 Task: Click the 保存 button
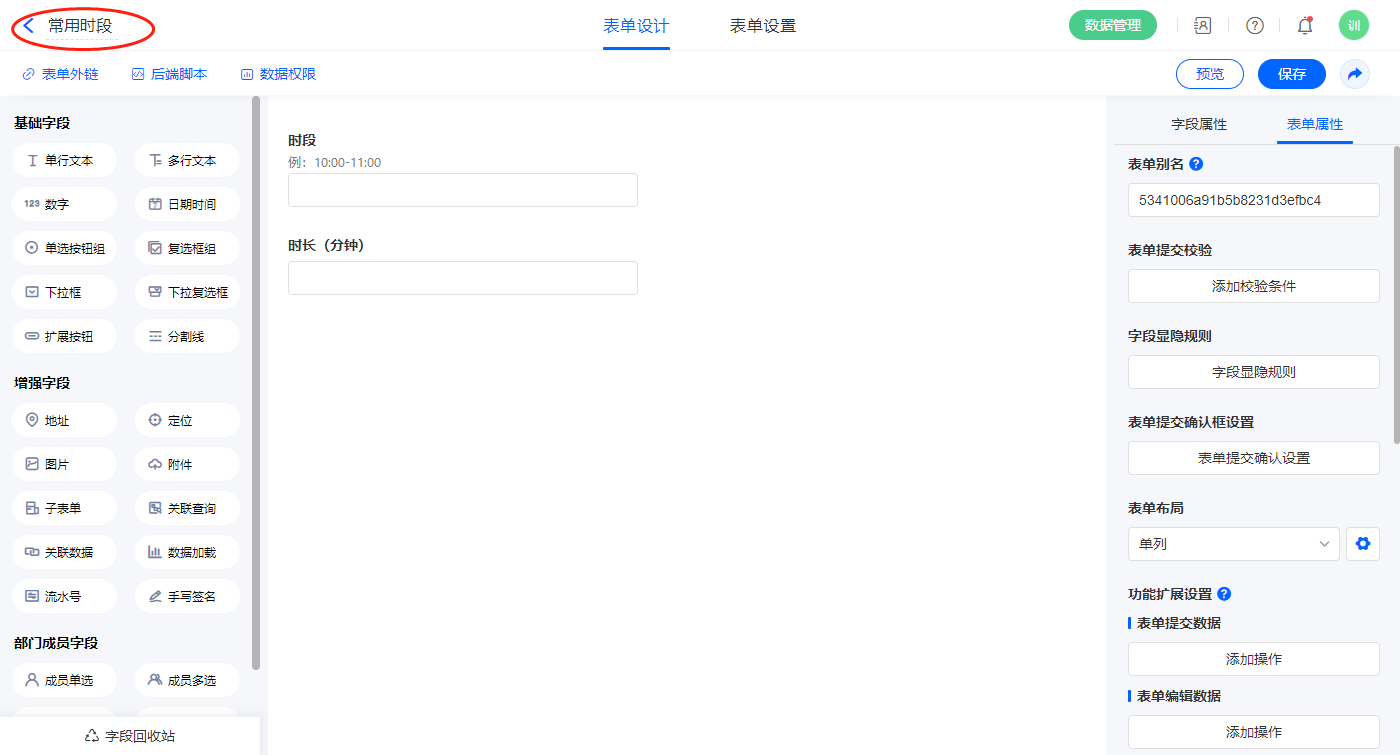pyautogui.click(x=1291, y=74)
